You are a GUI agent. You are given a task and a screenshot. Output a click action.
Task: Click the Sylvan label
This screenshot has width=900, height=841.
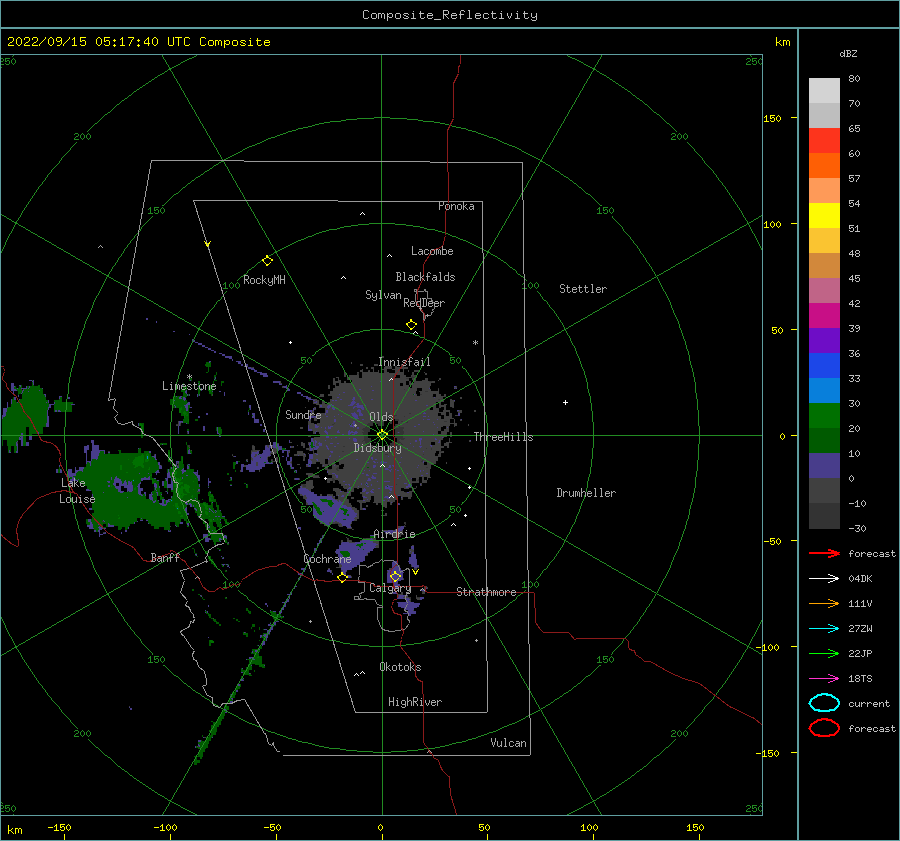[x=383, y=296]
